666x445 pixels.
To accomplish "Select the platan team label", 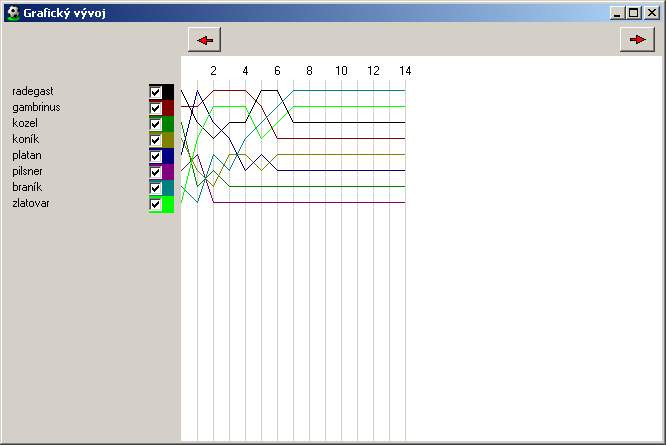I will 27,155.
